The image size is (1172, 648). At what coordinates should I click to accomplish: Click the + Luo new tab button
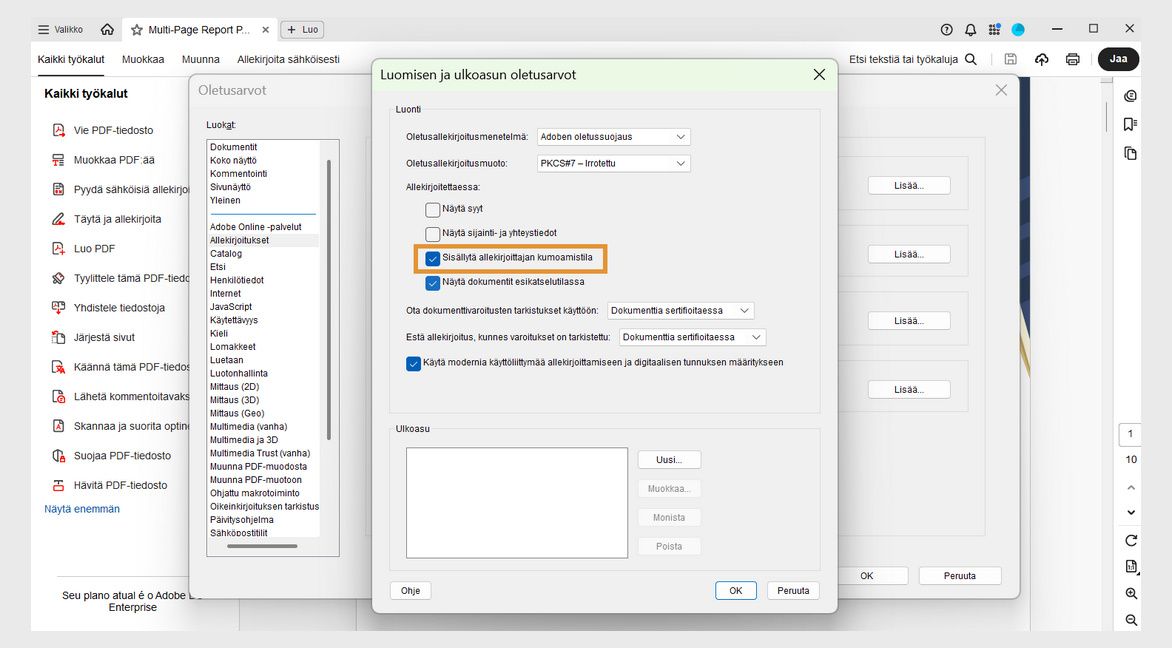[x=302, y=30]
